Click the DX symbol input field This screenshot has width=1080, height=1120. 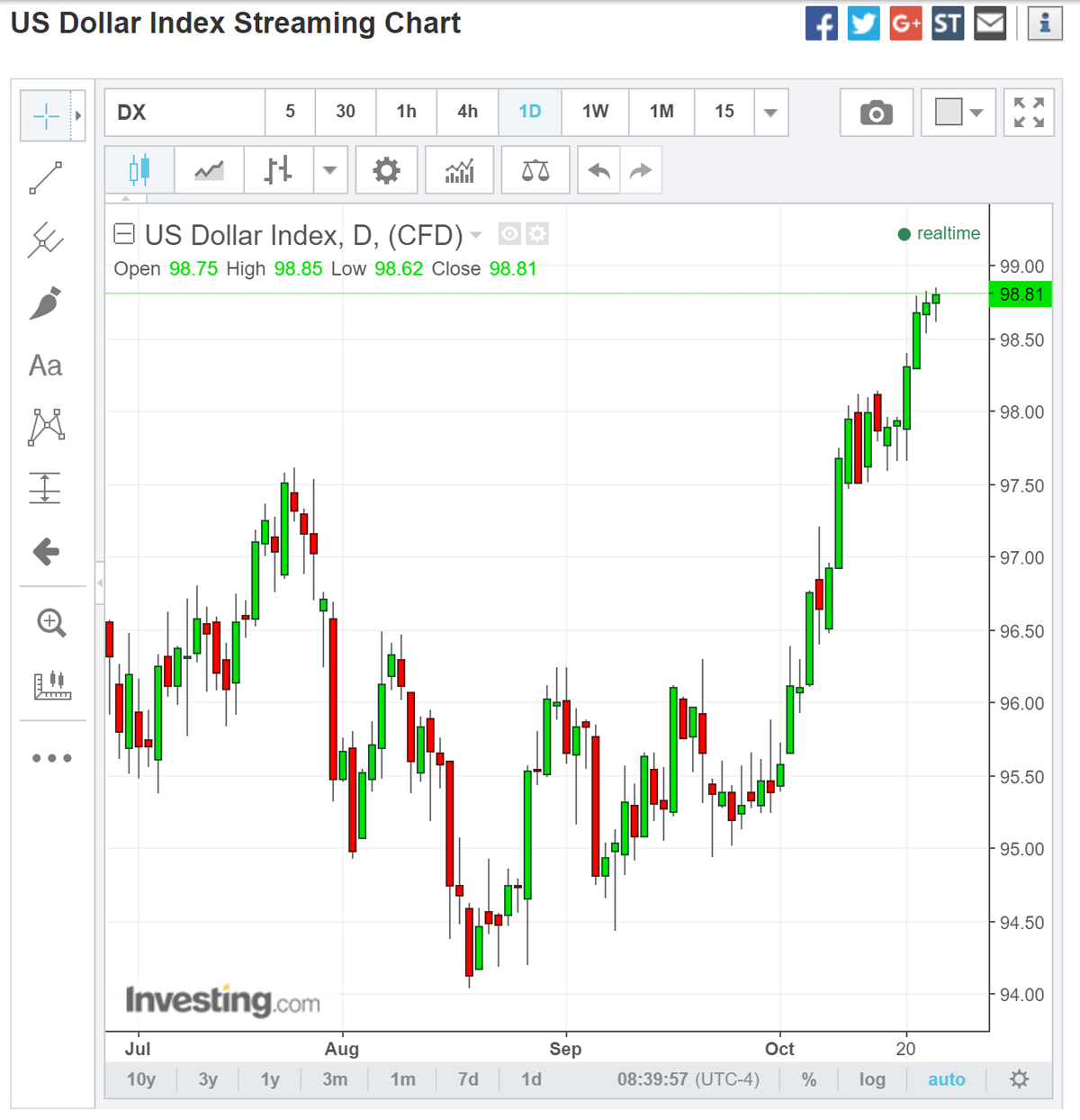tap(184, 113)
